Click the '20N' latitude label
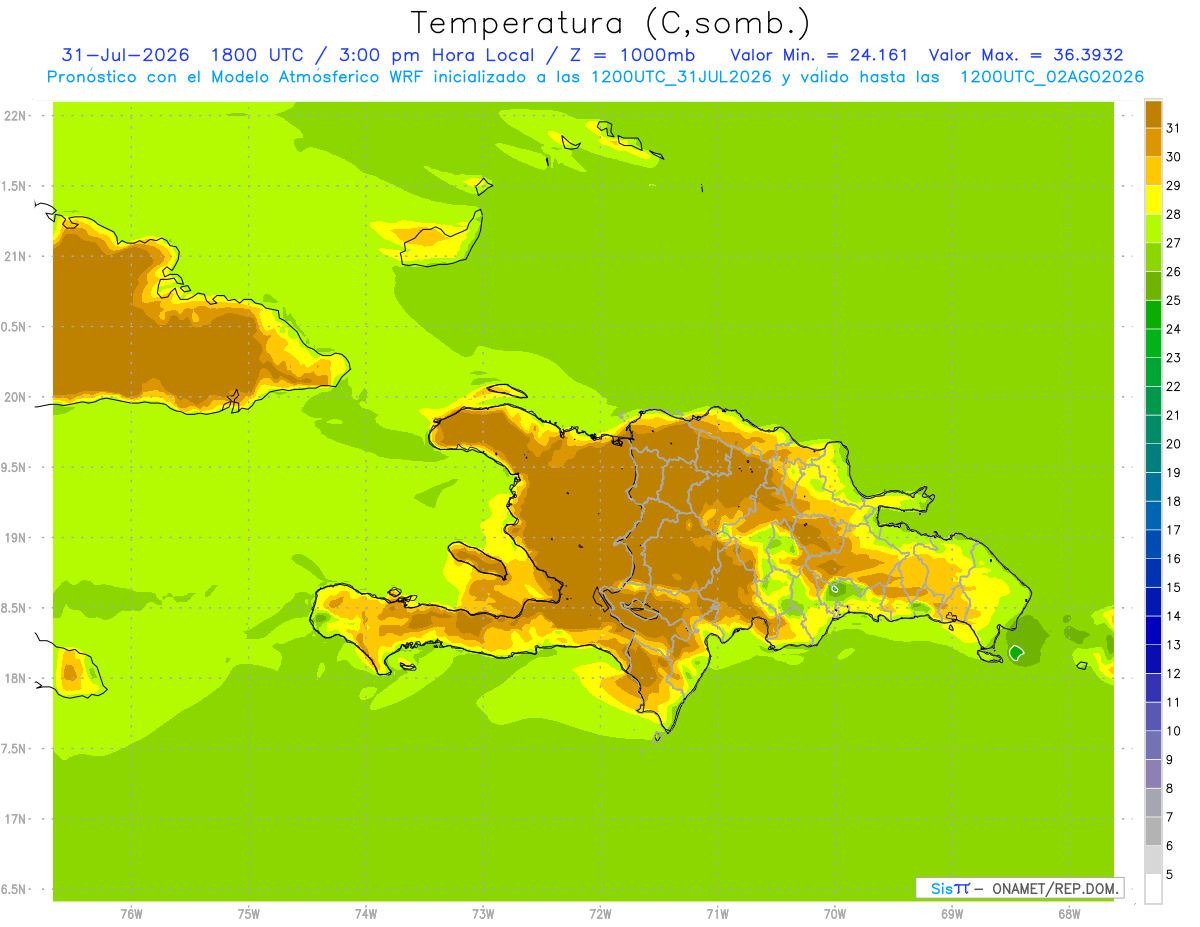Image resolution: width=1200 pixels, height=927 pixels. click(14, 397)
